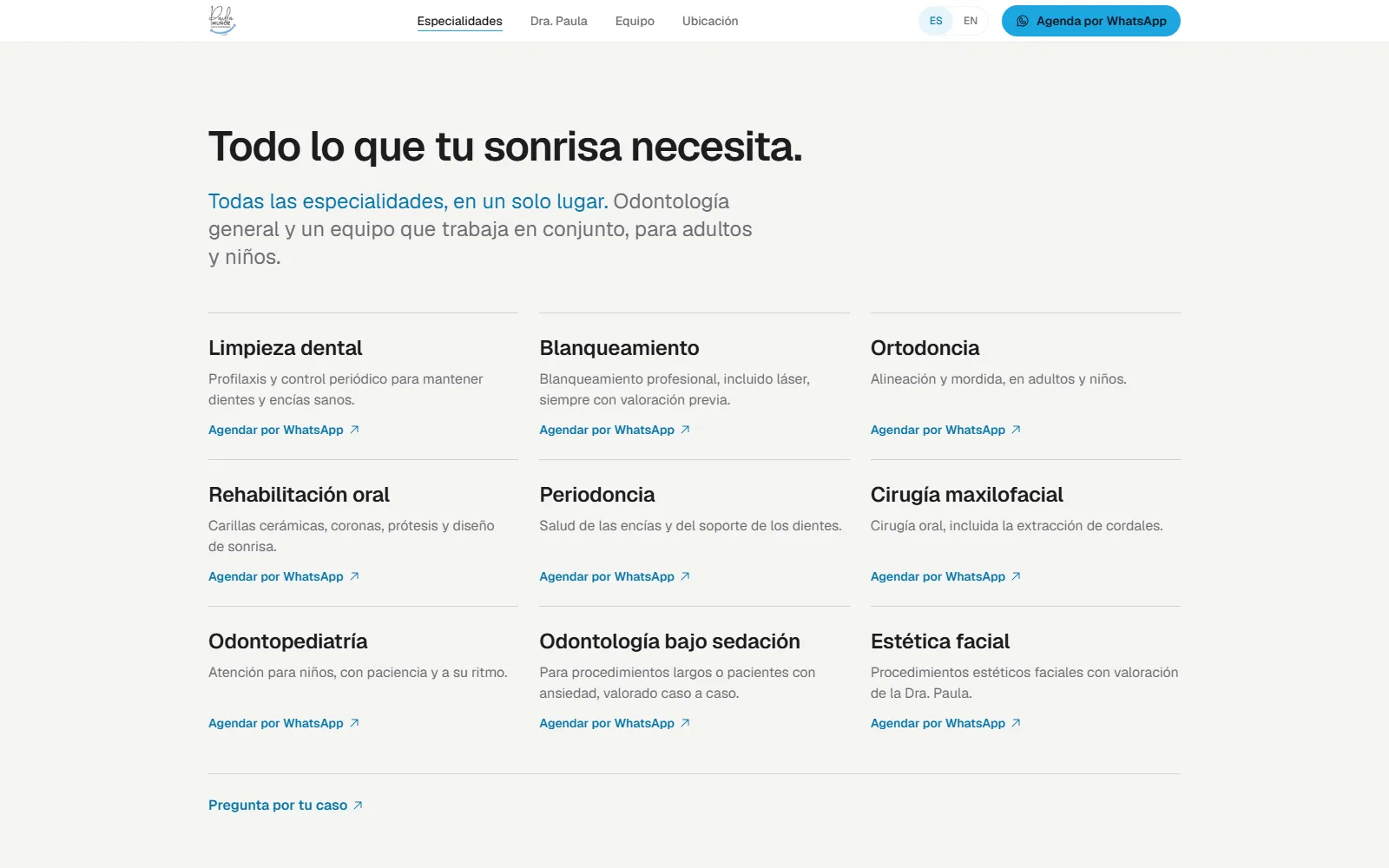The width and height of the screenshot is (1389, 868).
Task: Click the "Estética facial" heading
Action: [940, 641]
